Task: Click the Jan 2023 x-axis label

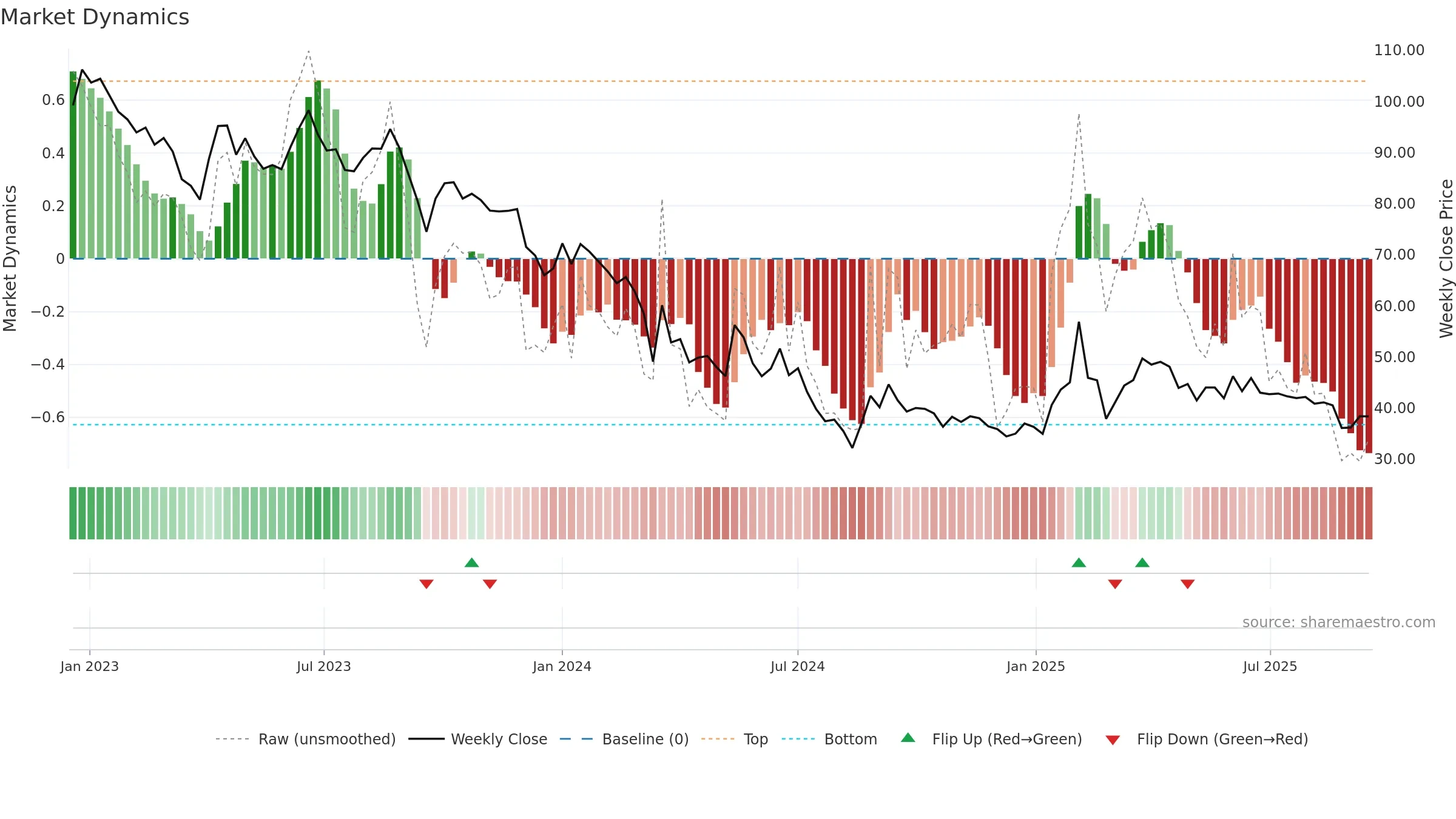Action: pos(90,666)
